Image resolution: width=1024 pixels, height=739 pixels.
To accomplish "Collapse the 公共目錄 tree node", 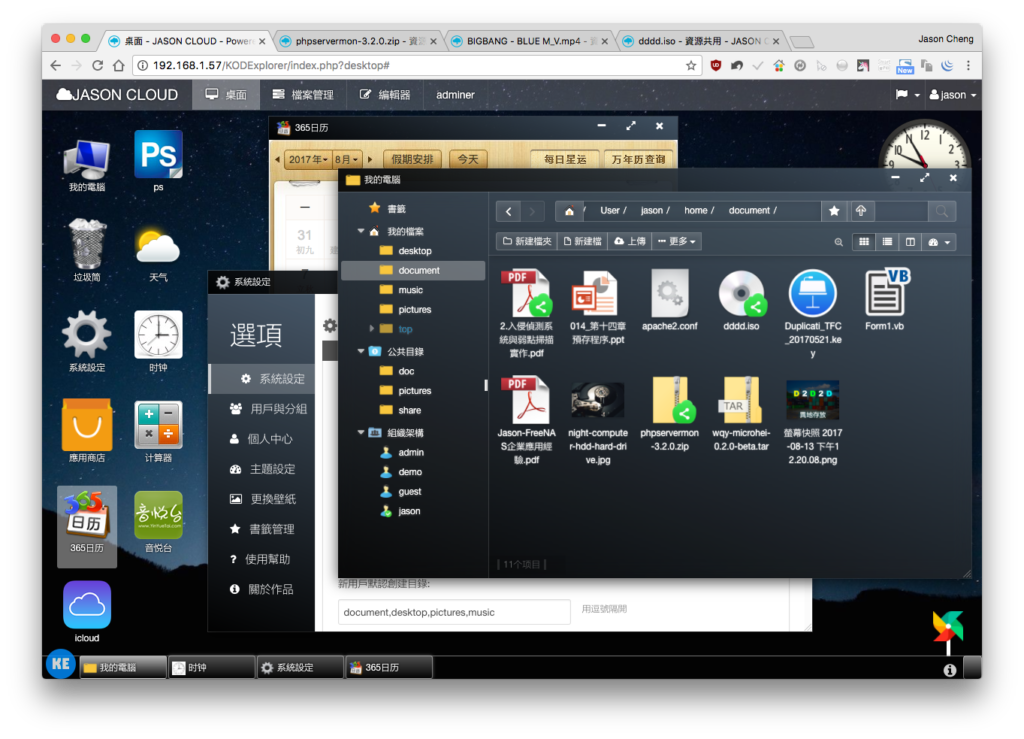I will click(360, 351).
